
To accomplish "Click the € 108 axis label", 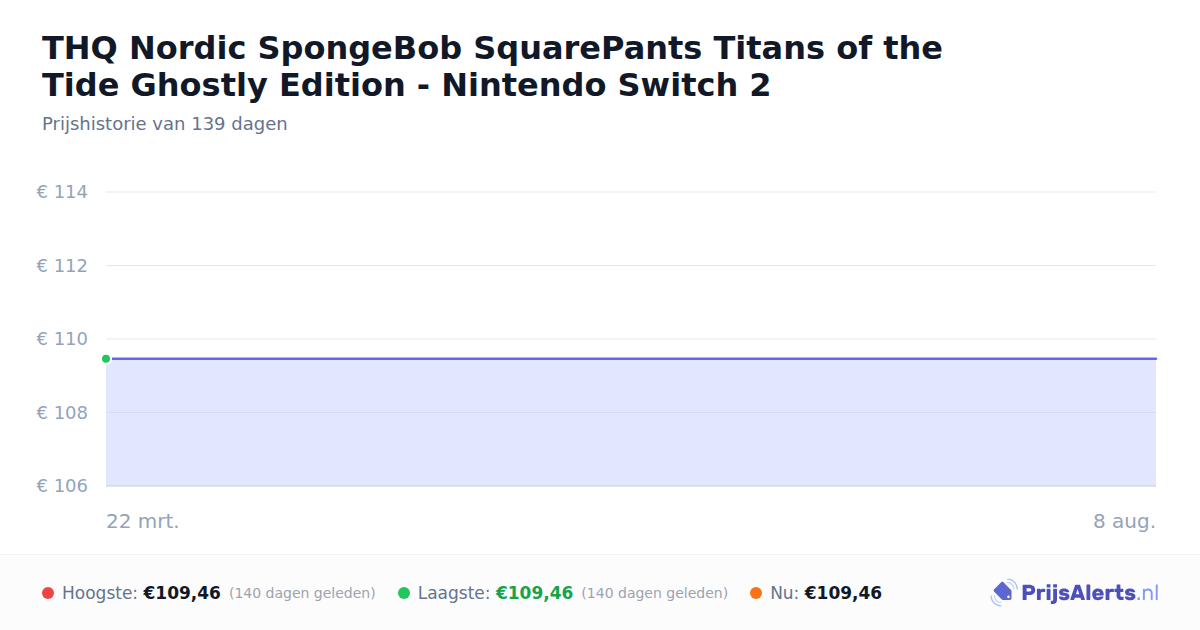I will tap(62, 413).
